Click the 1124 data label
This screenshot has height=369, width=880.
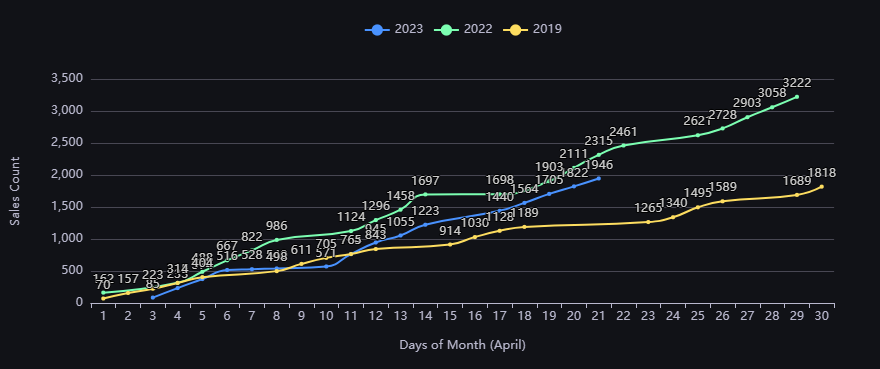[x=351, y=217]
